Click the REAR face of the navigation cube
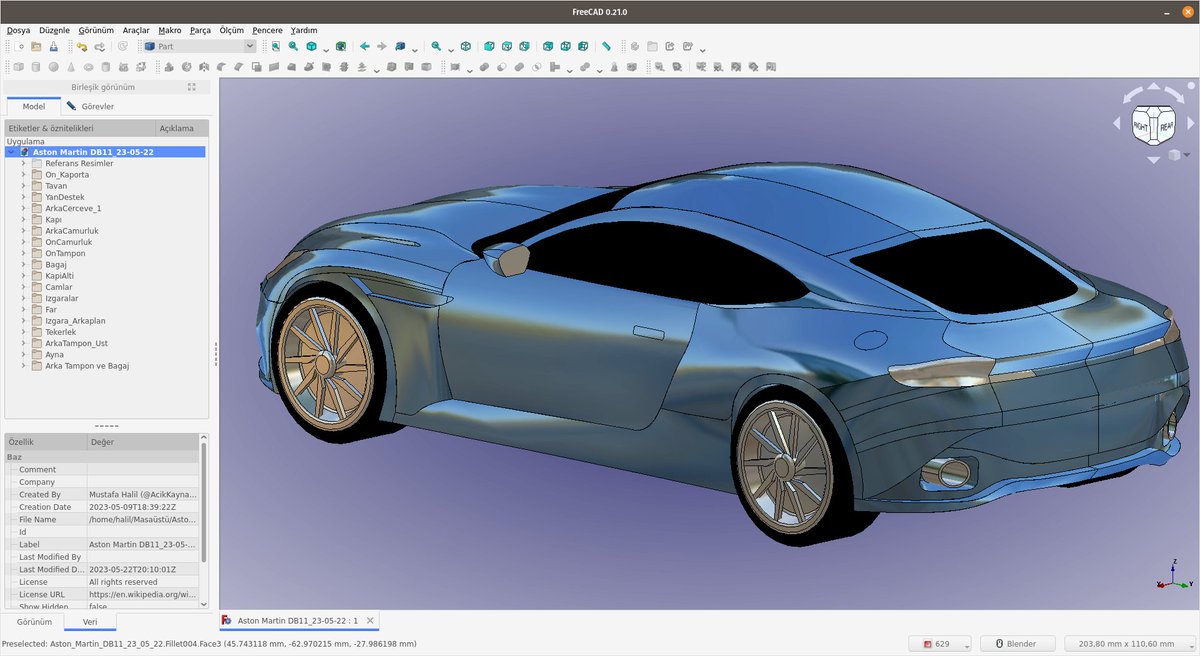The image size is (1200, 656). [1166, 127]
